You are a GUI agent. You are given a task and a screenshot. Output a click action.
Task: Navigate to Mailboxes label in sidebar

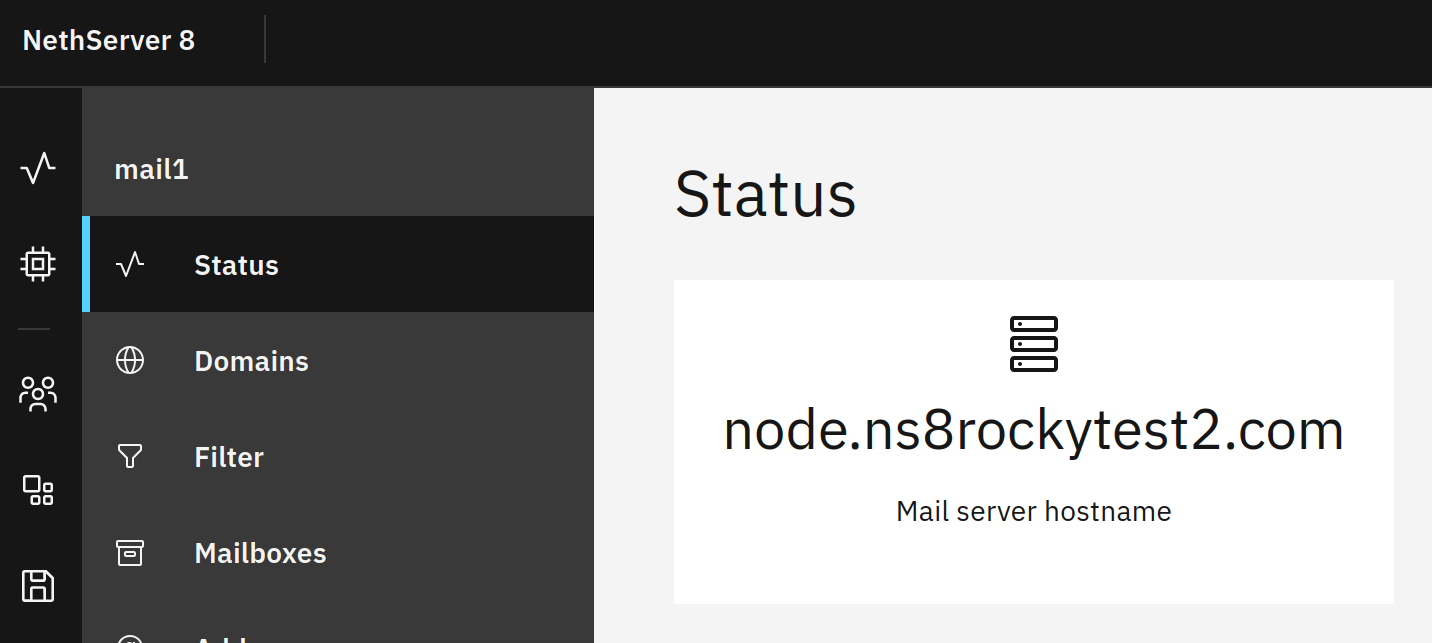pyautogui.click(x=260, y=553)
